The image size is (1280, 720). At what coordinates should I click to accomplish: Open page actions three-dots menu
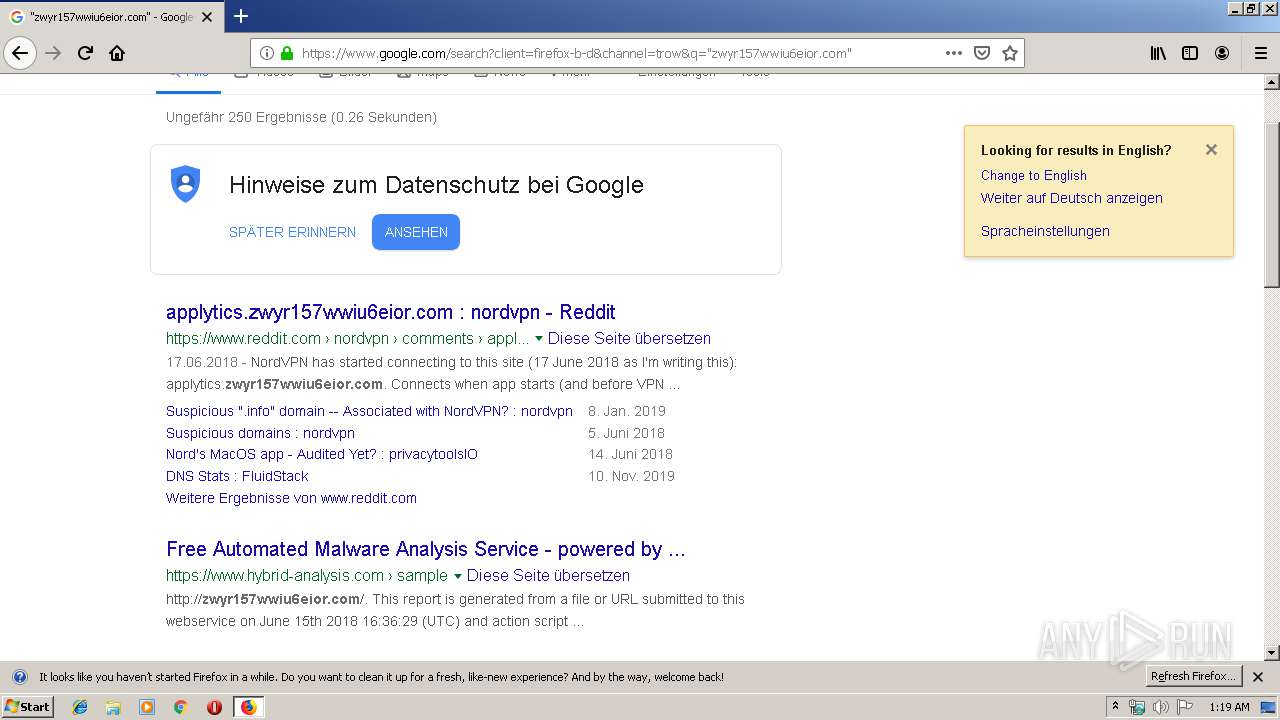(x=953, y=53)
